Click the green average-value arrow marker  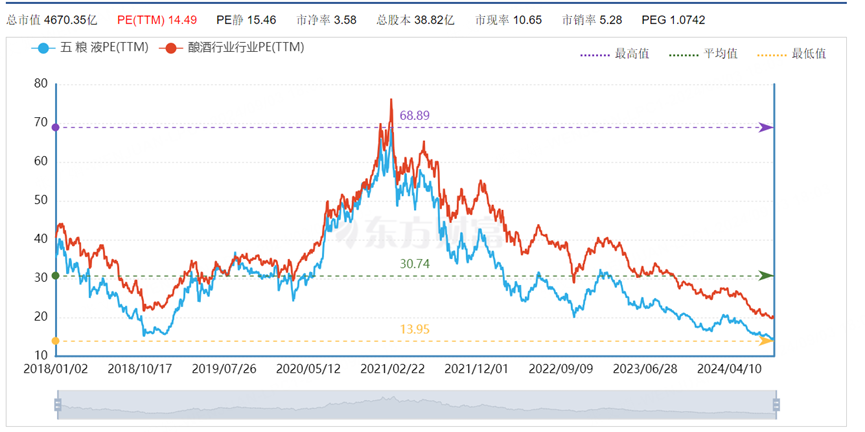(766, 276)
